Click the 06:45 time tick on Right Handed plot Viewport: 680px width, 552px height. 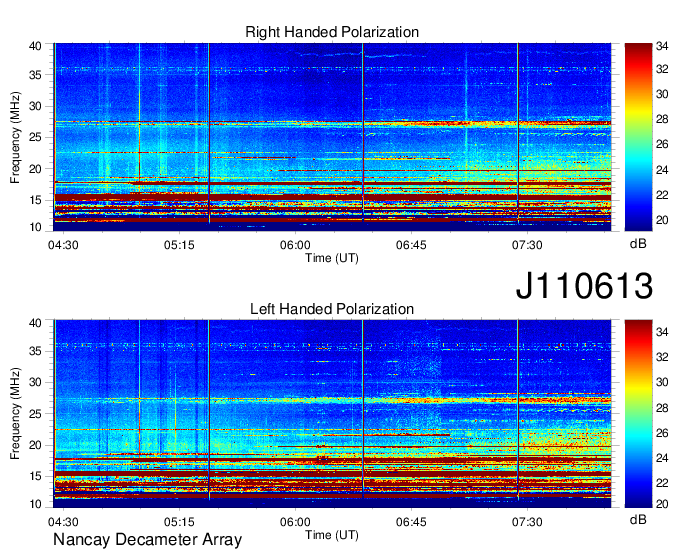tap(411, 245)
